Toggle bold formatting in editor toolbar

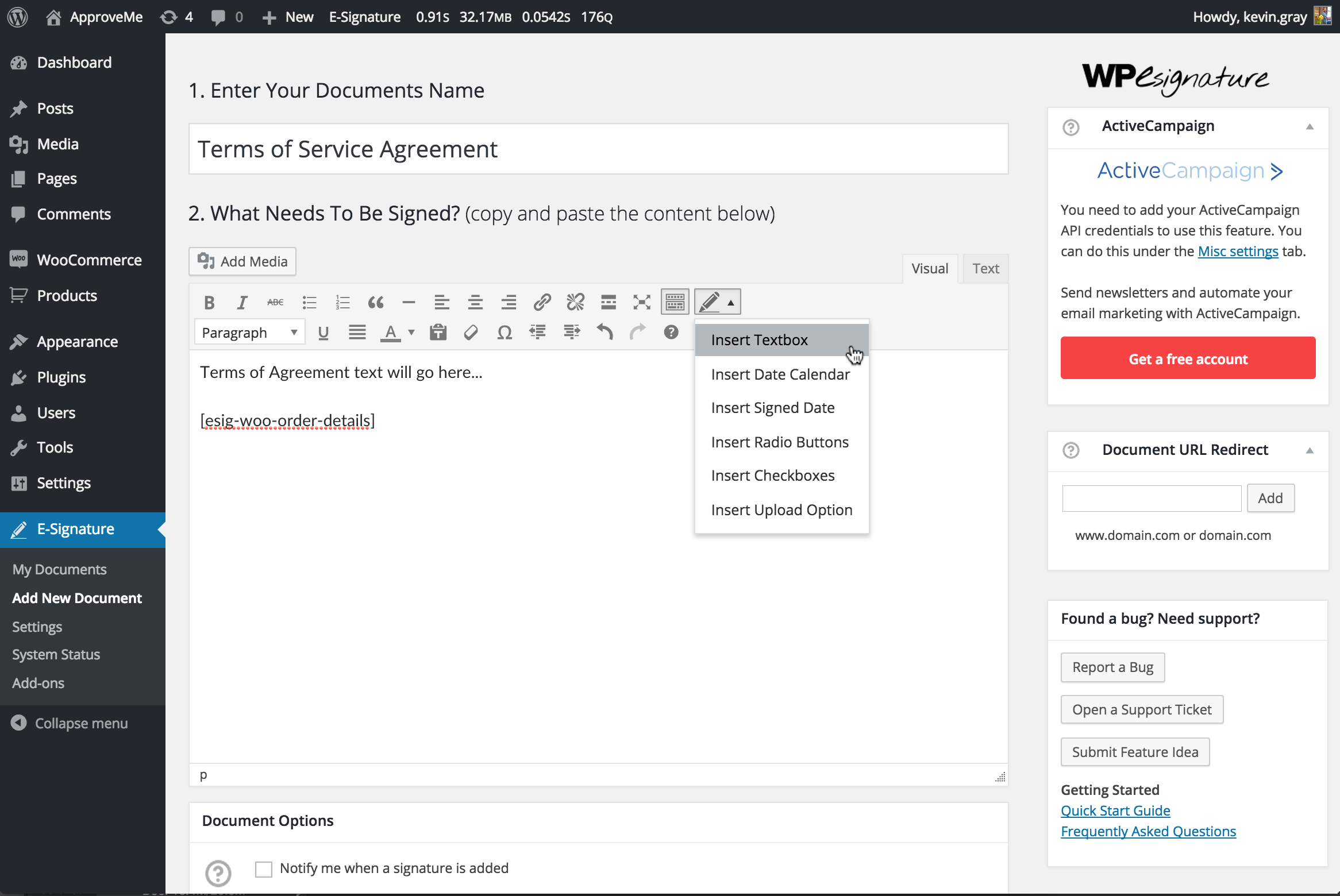(x=209, y=302)
